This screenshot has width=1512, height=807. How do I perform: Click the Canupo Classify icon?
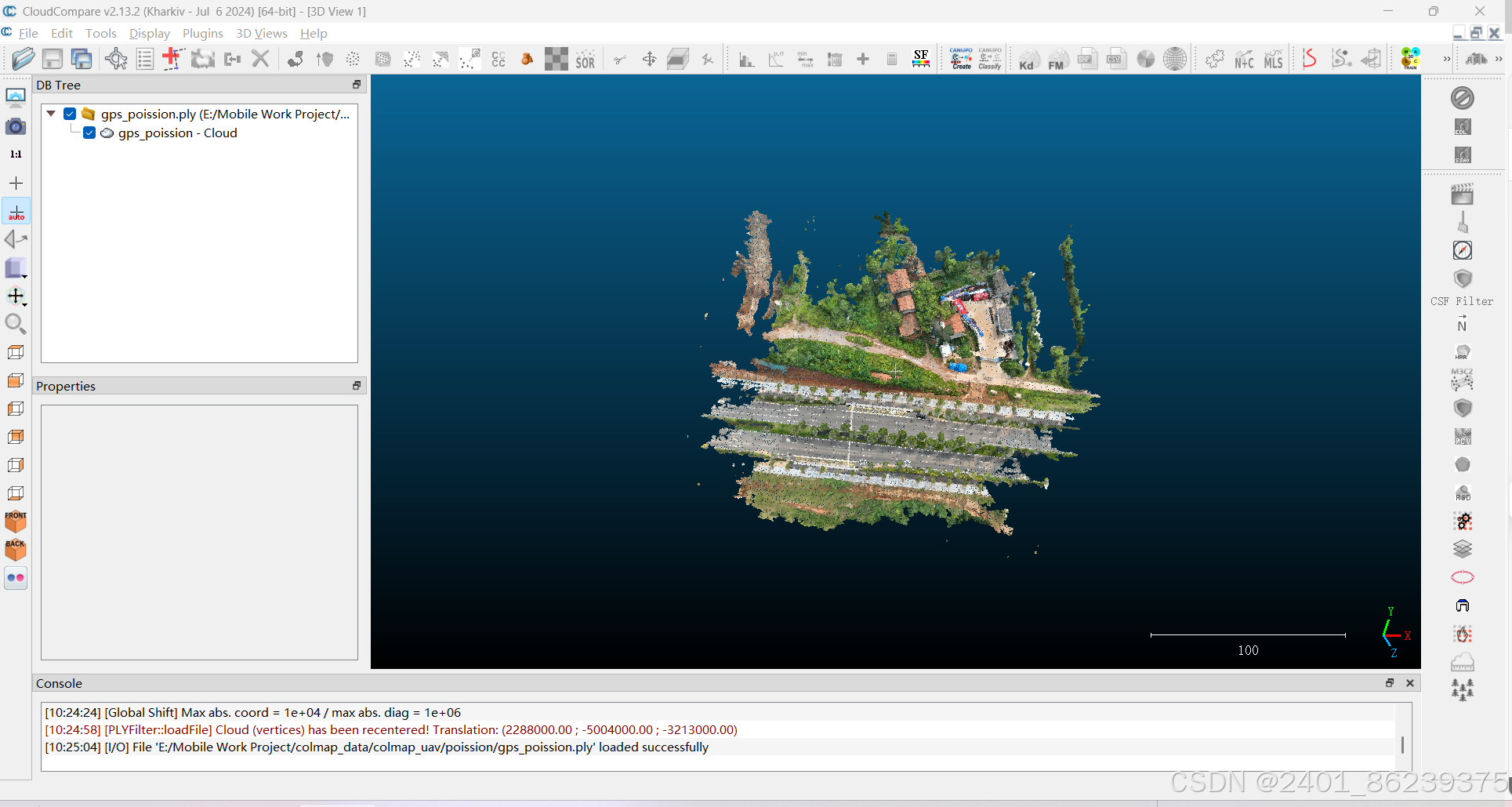tap(990, 59)
